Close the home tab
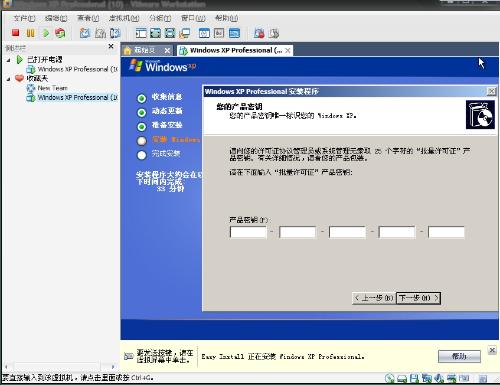500x385 pixels. pyautogui.click(x=167, y=51)
